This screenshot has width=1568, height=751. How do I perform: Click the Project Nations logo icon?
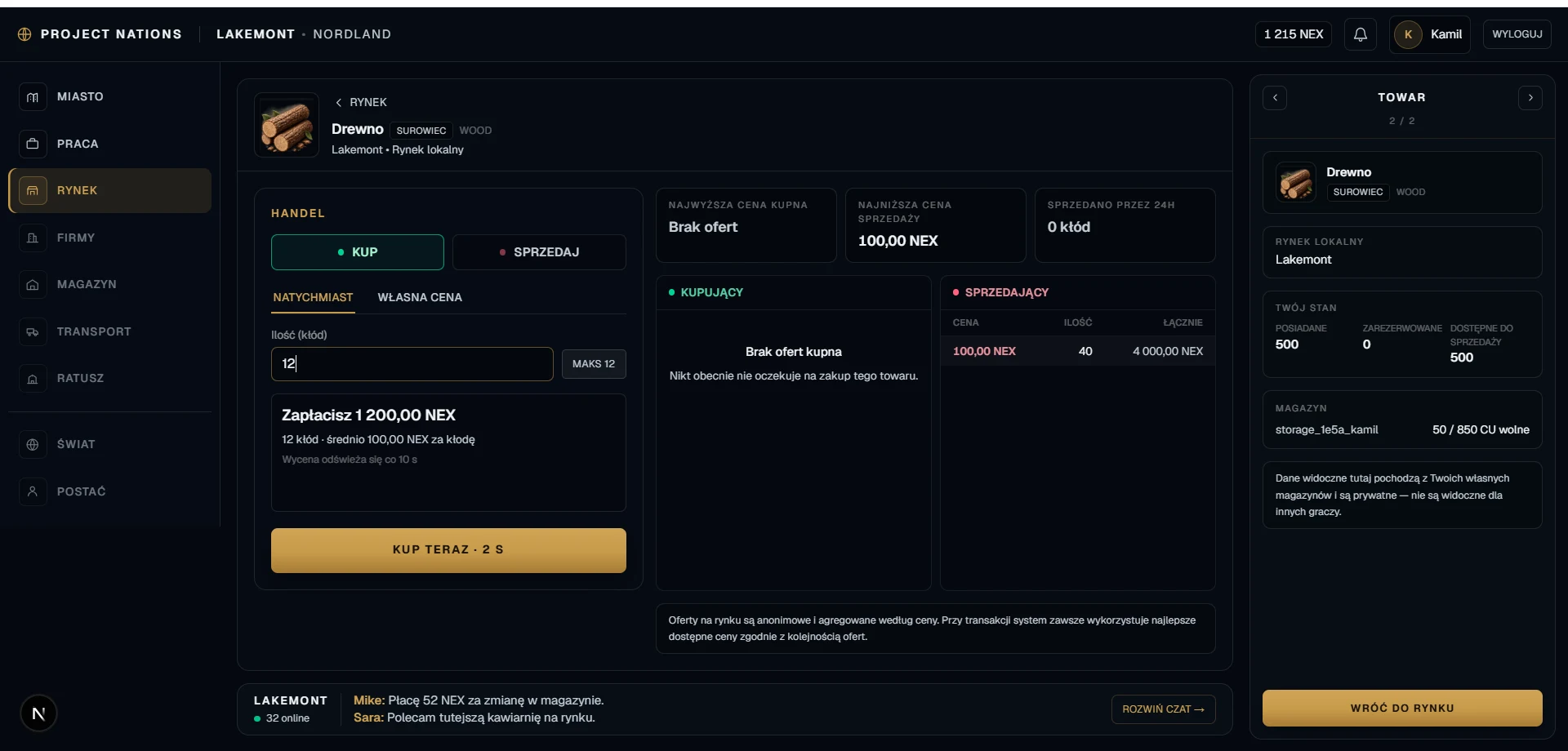coord(24,34)
